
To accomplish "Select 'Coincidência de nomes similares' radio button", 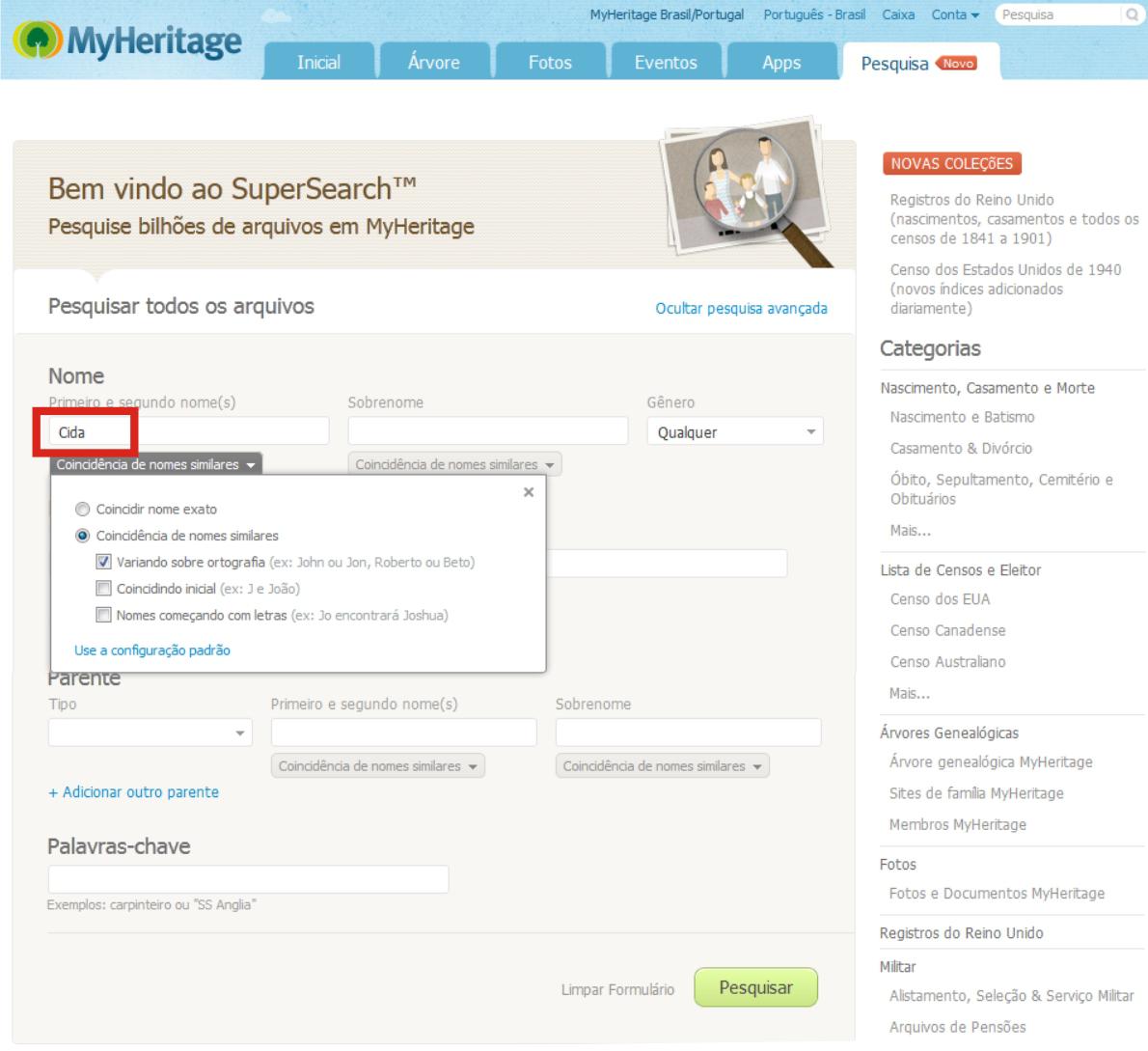I will tap(83, 536).
